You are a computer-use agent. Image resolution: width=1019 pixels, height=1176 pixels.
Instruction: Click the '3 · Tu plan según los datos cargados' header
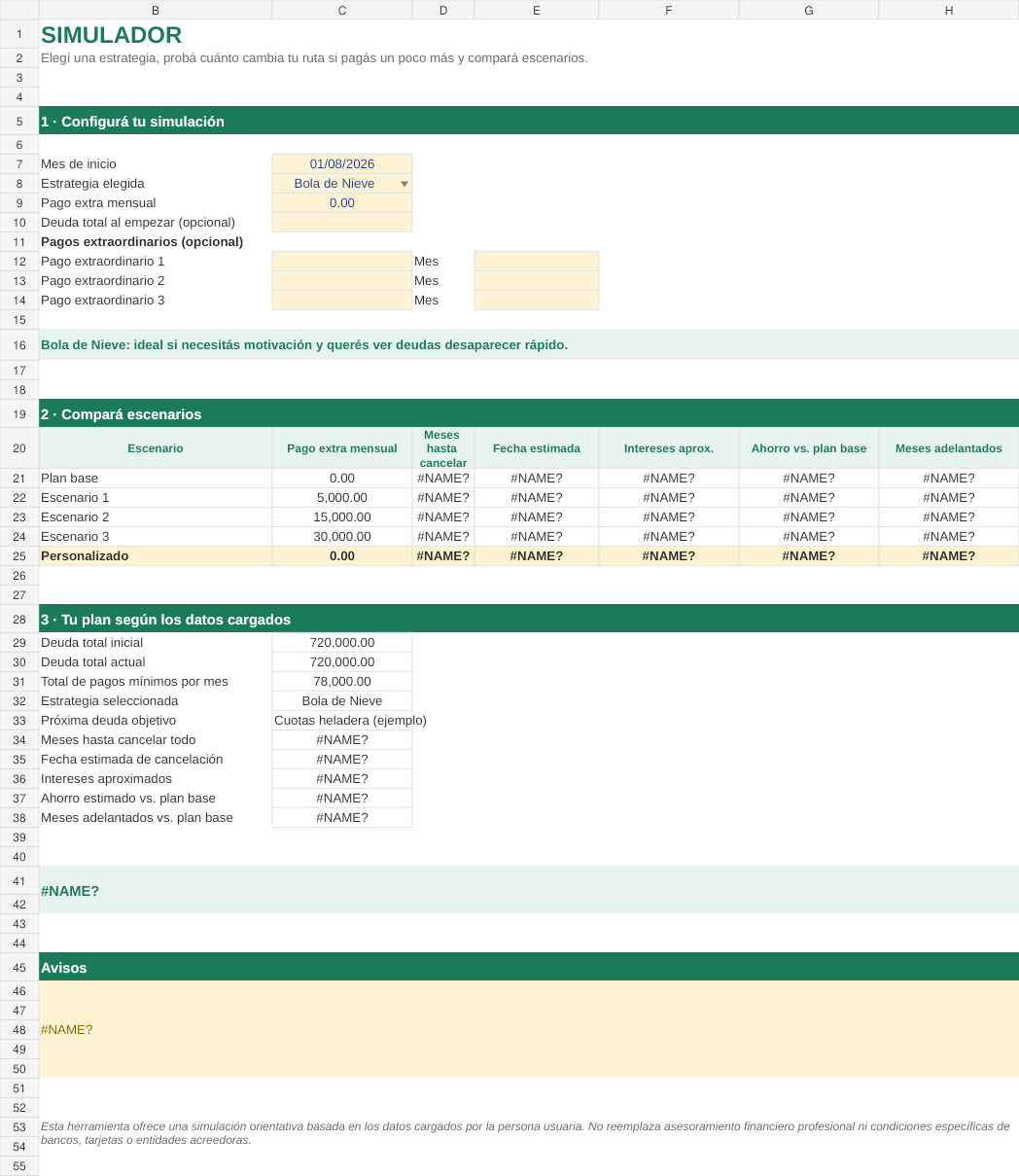[x=529, y=620]
